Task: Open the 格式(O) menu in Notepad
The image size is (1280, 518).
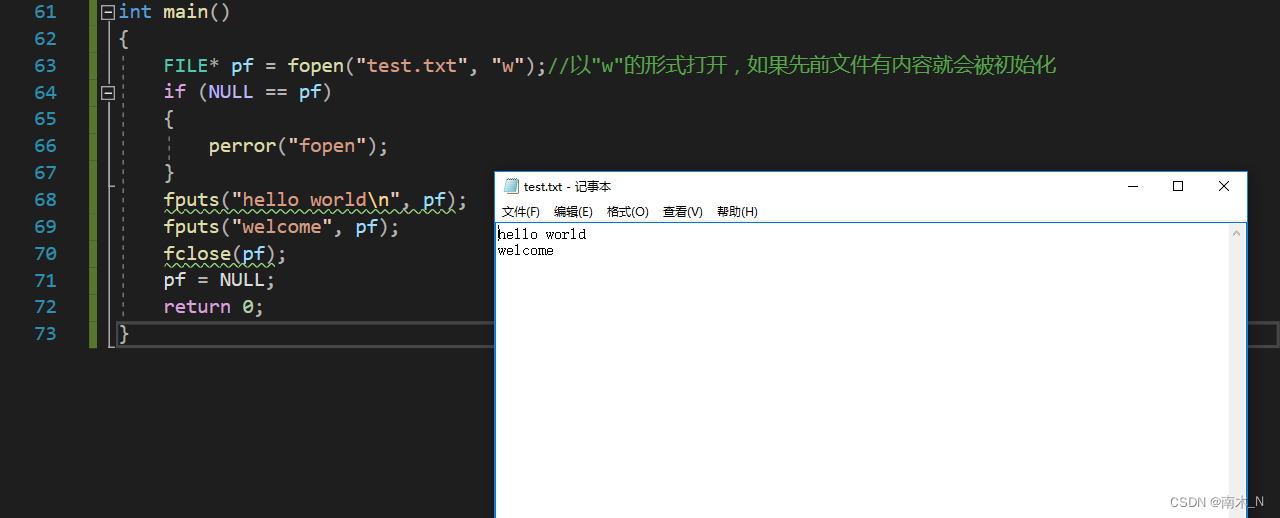Action: coord(628,212)
